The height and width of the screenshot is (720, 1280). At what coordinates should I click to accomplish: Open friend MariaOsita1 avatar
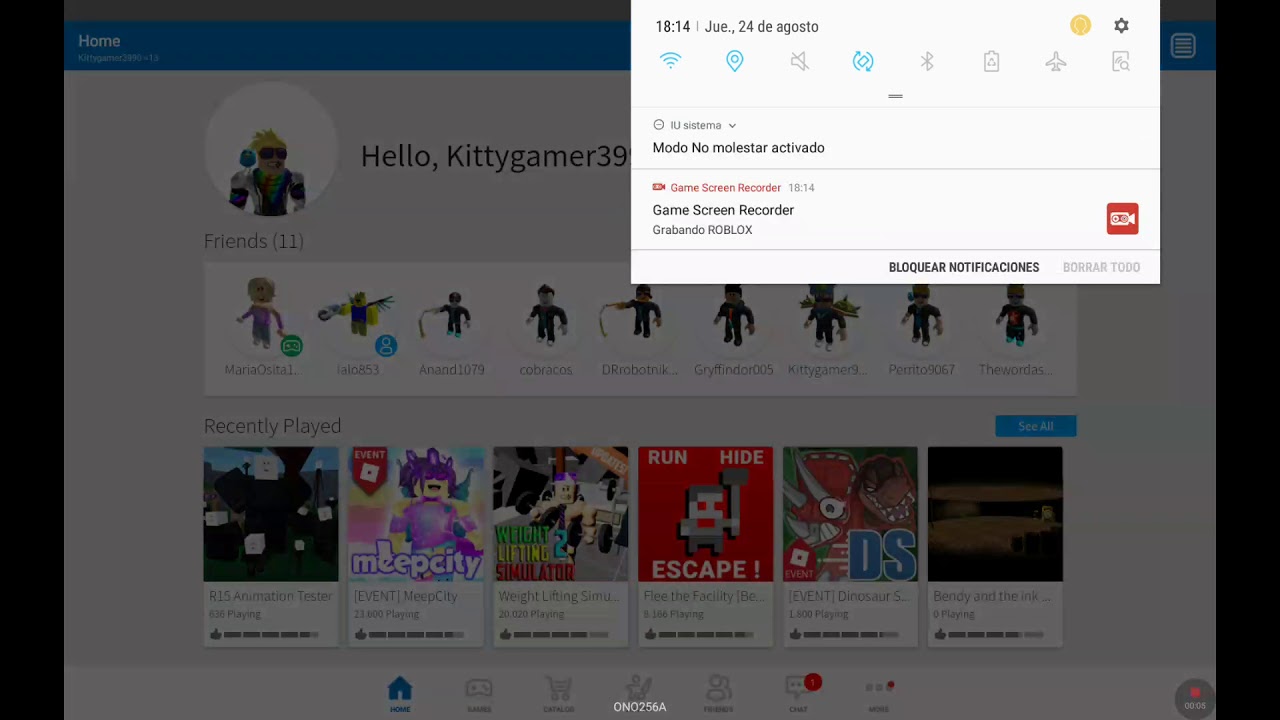click(262, 315)
